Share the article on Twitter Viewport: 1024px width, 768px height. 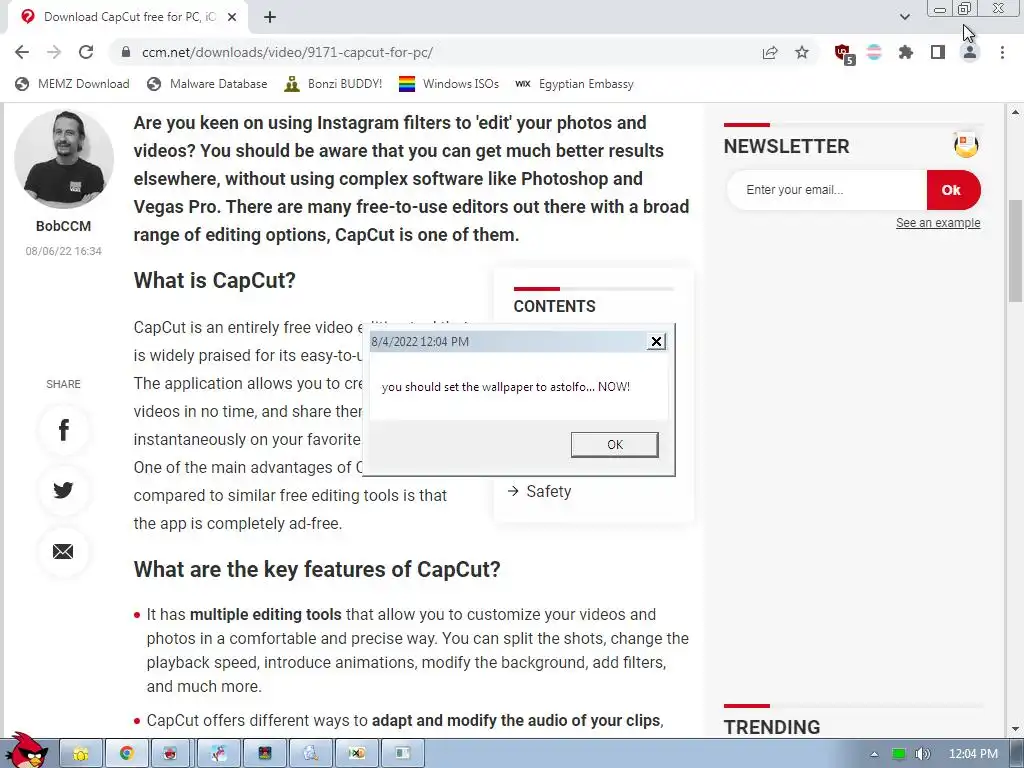click(x=63, y=490)
